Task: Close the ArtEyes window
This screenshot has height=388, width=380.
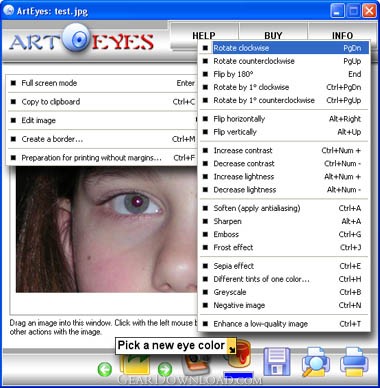Action: click(x=369, y=11)
